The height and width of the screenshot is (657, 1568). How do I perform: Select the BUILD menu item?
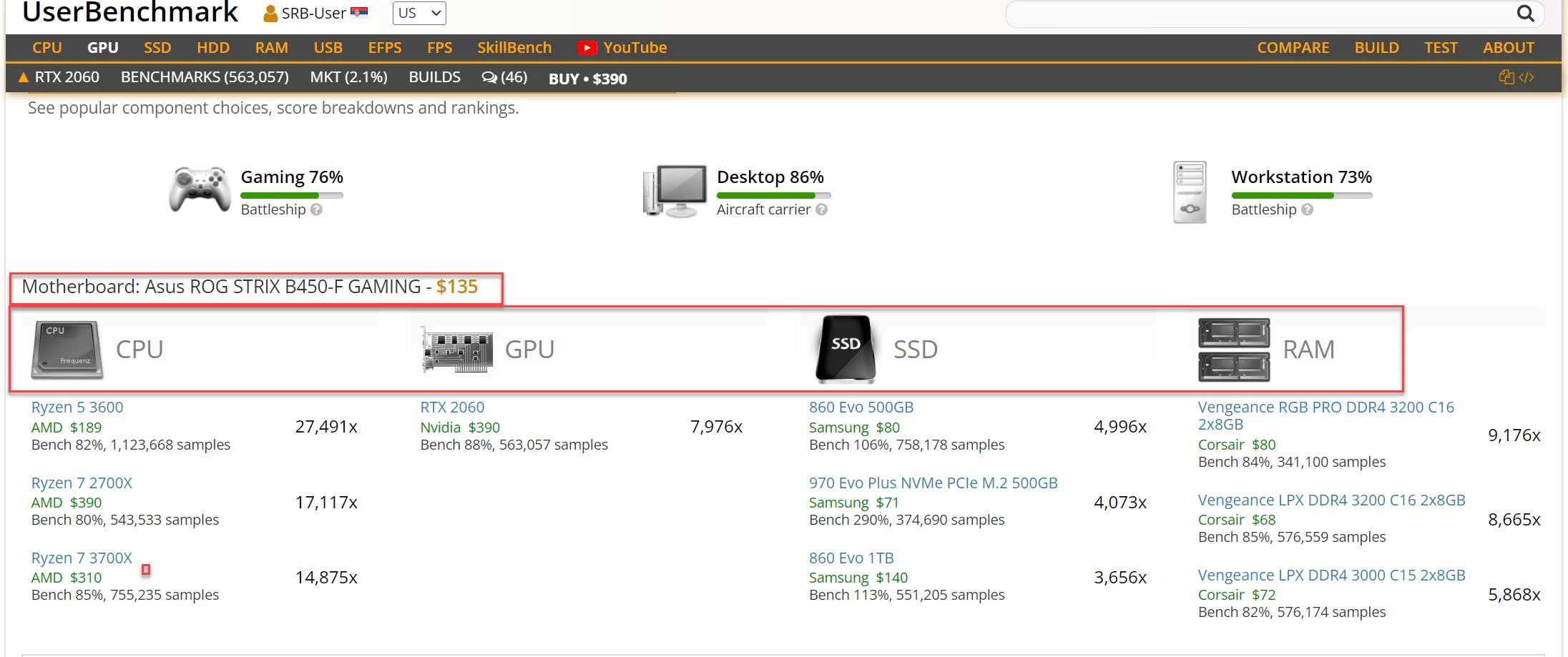[1376, 48]
